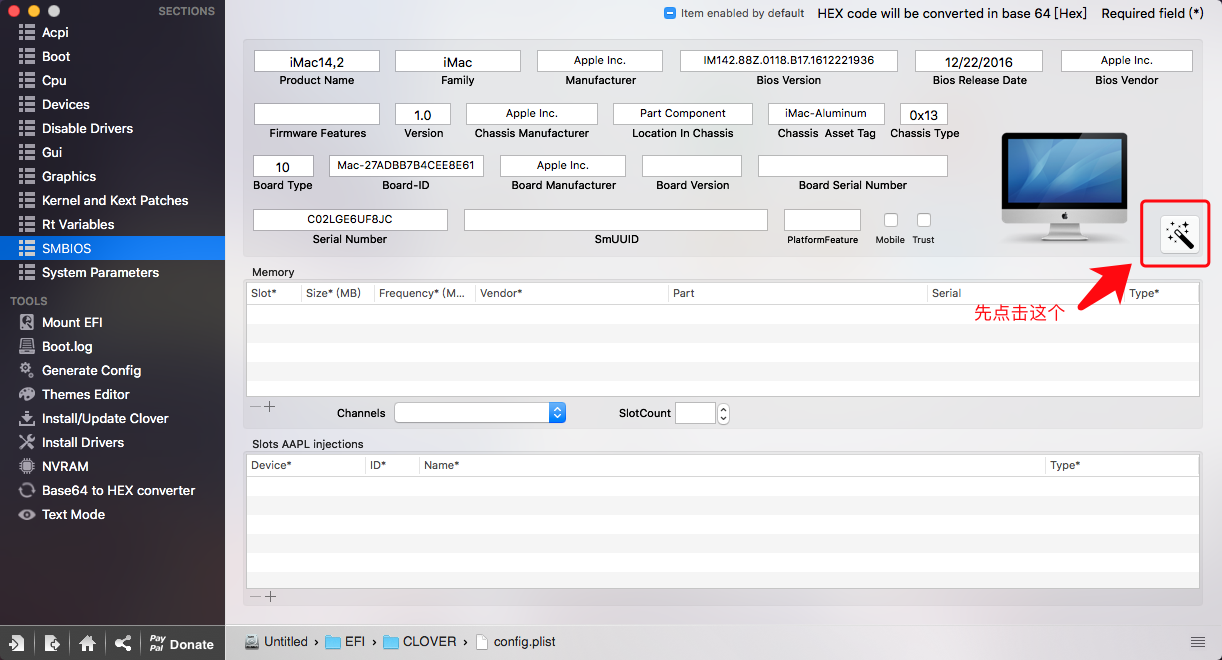
Task: Click the home icon in bottom bar
Action: tap(88, 643)
